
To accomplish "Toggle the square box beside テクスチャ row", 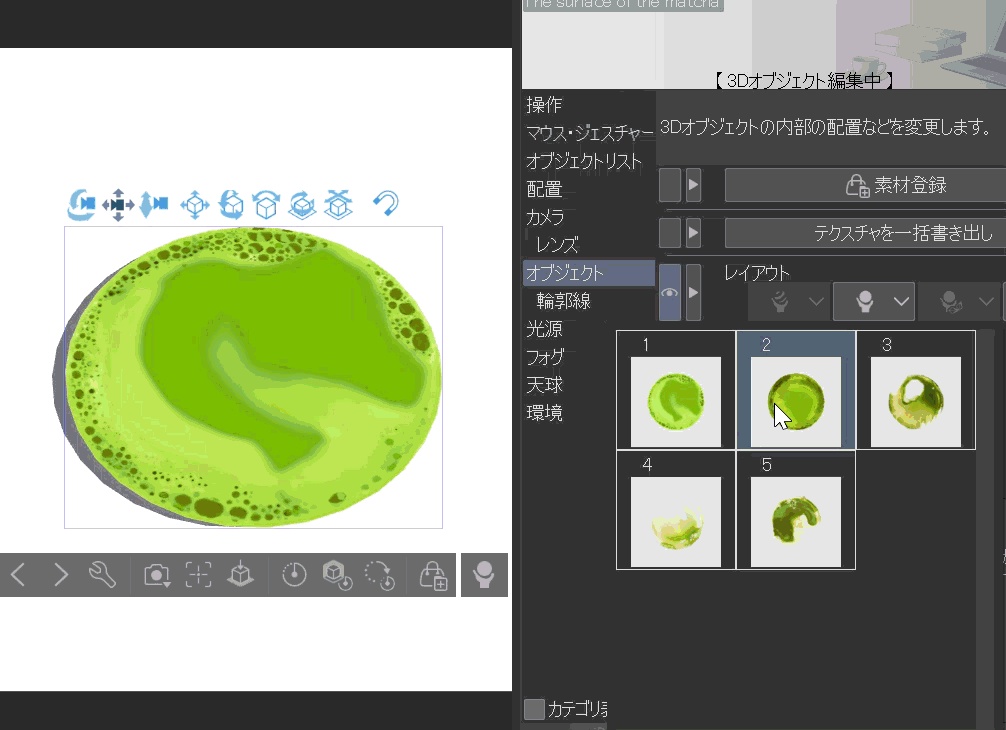I will [x=670, y=232].
